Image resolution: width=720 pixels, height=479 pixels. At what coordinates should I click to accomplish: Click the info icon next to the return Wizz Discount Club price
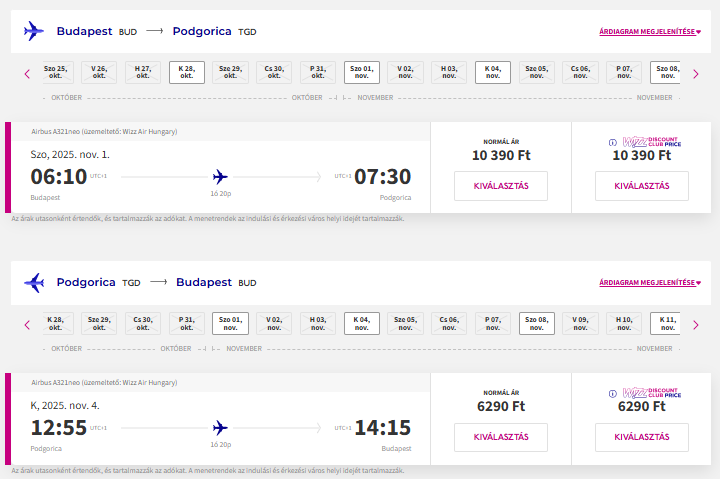(x=612, y=393)
